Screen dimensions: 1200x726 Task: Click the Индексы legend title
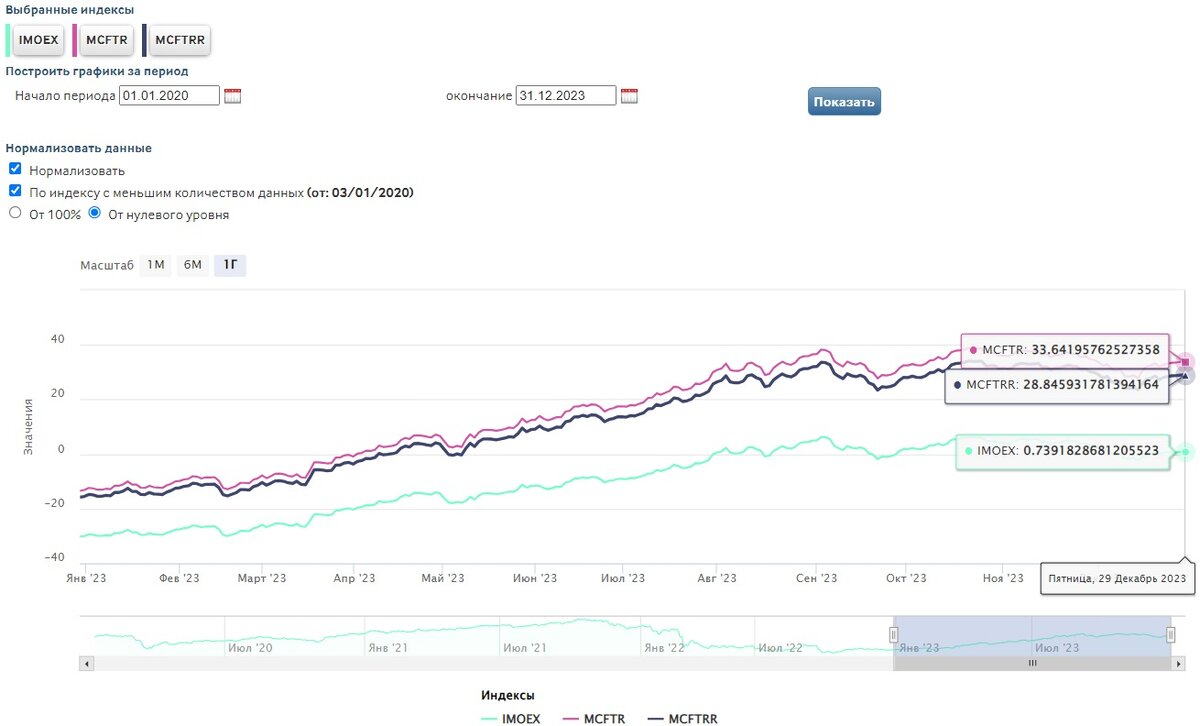tap(508, 695)
